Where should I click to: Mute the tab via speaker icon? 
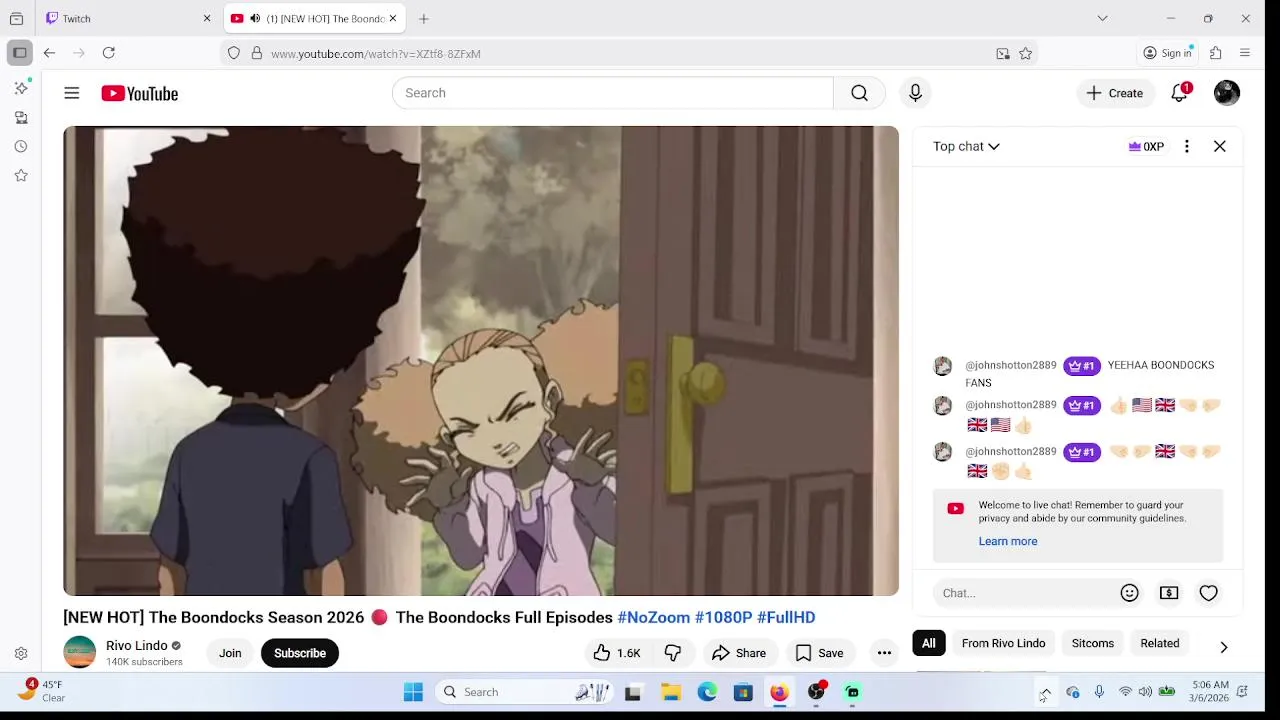click(256, 18)
